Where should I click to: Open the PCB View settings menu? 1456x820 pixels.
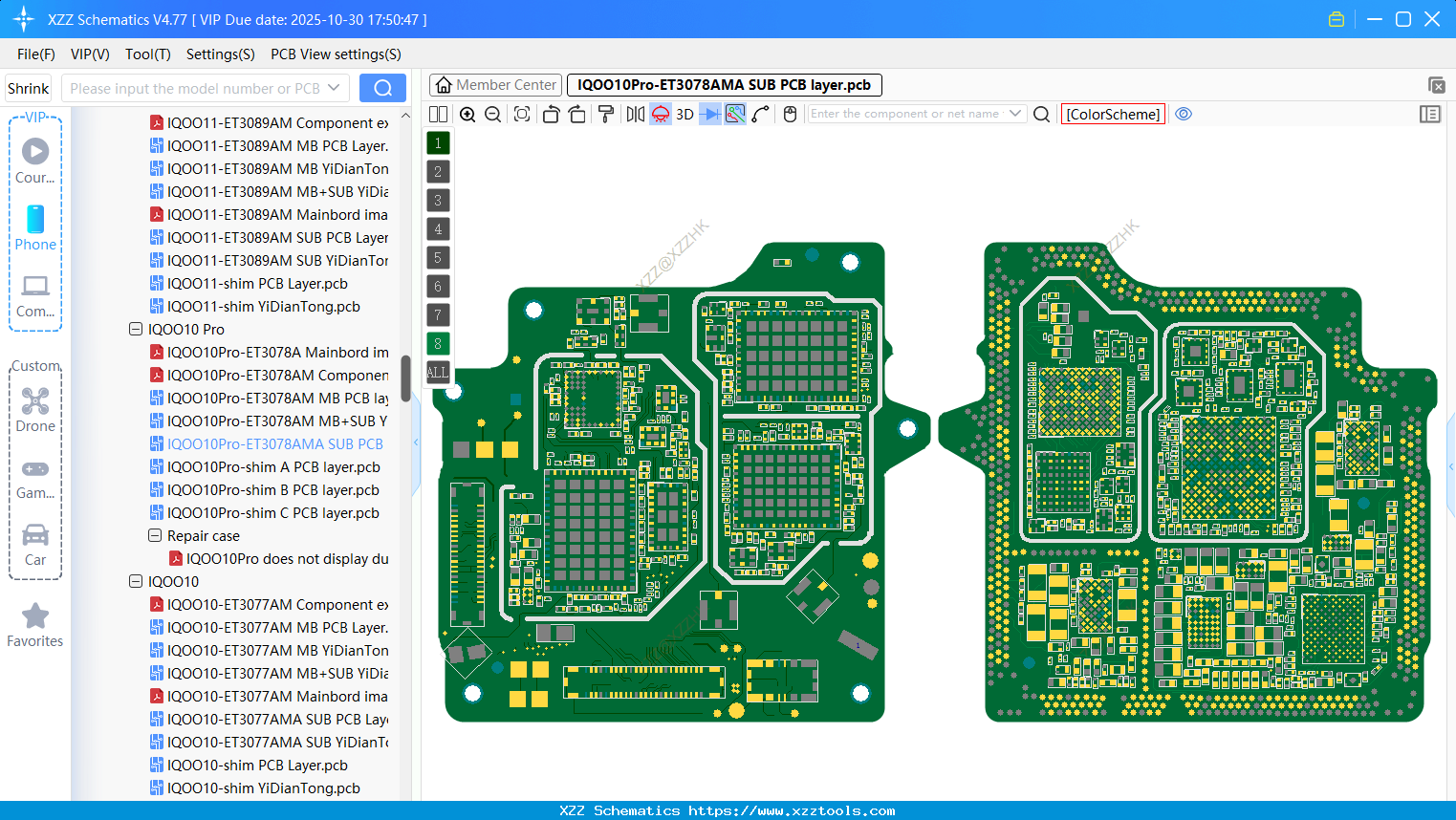tap(335, 54)
